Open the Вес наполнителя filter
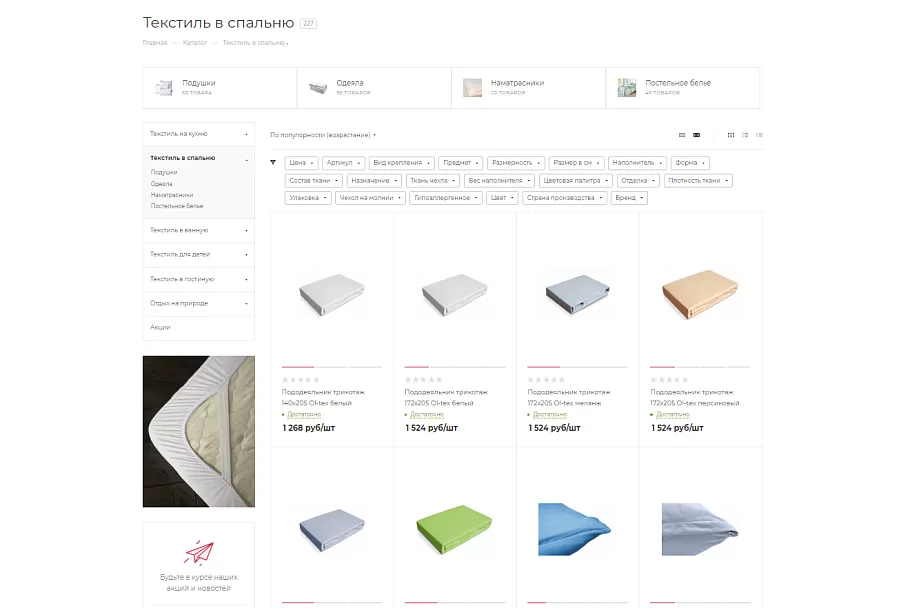 [x=500, y=180]
